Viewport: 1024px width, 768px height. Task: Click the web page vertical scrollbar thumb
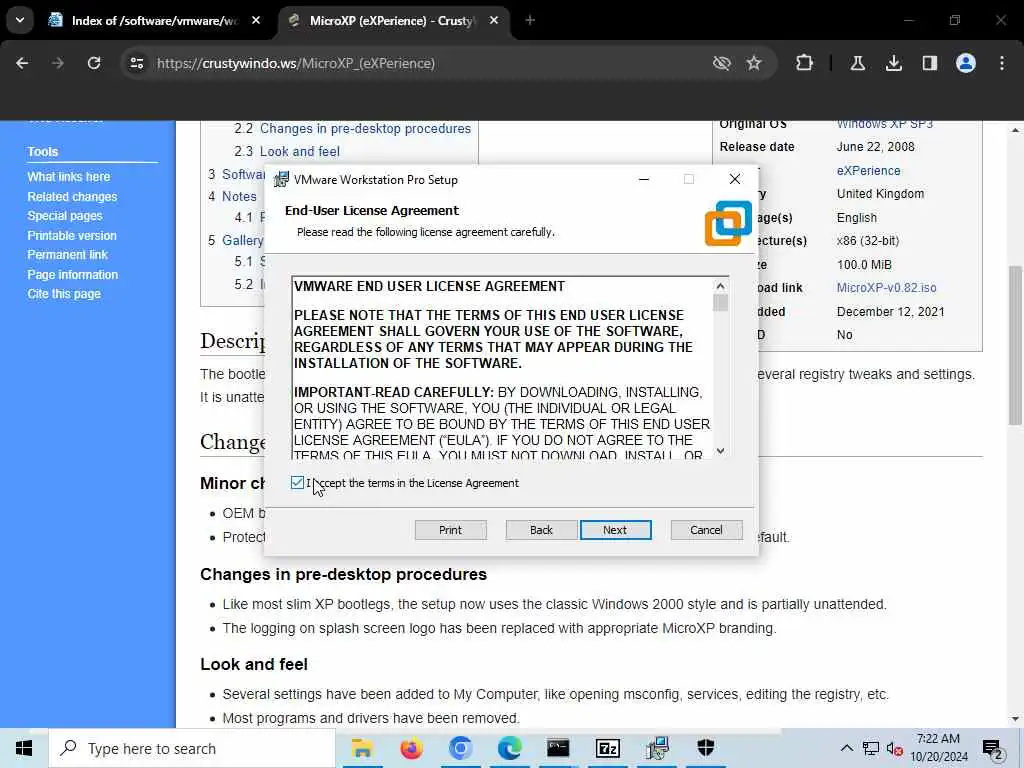pyautogui.click(x=1015, y=345)
